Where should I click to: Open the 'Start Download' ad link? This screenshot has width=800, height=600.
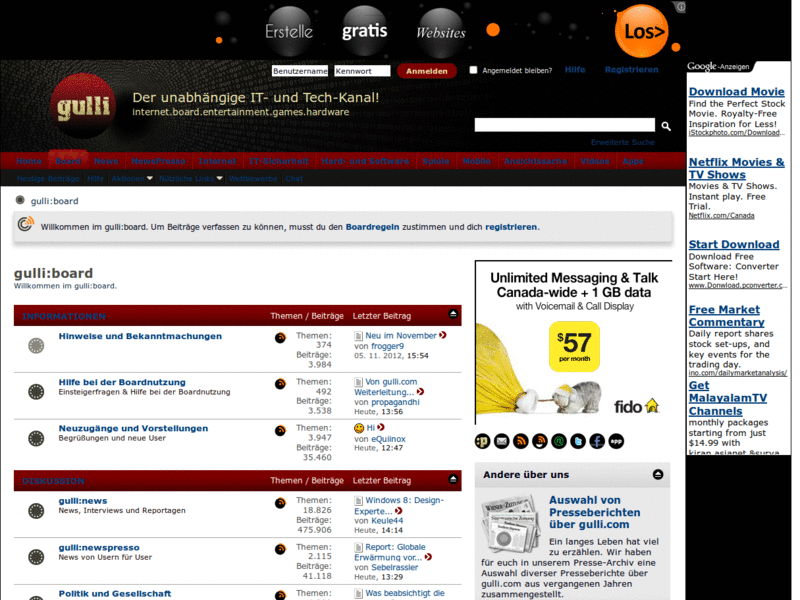pyautogui.click(x=734, y=244)
